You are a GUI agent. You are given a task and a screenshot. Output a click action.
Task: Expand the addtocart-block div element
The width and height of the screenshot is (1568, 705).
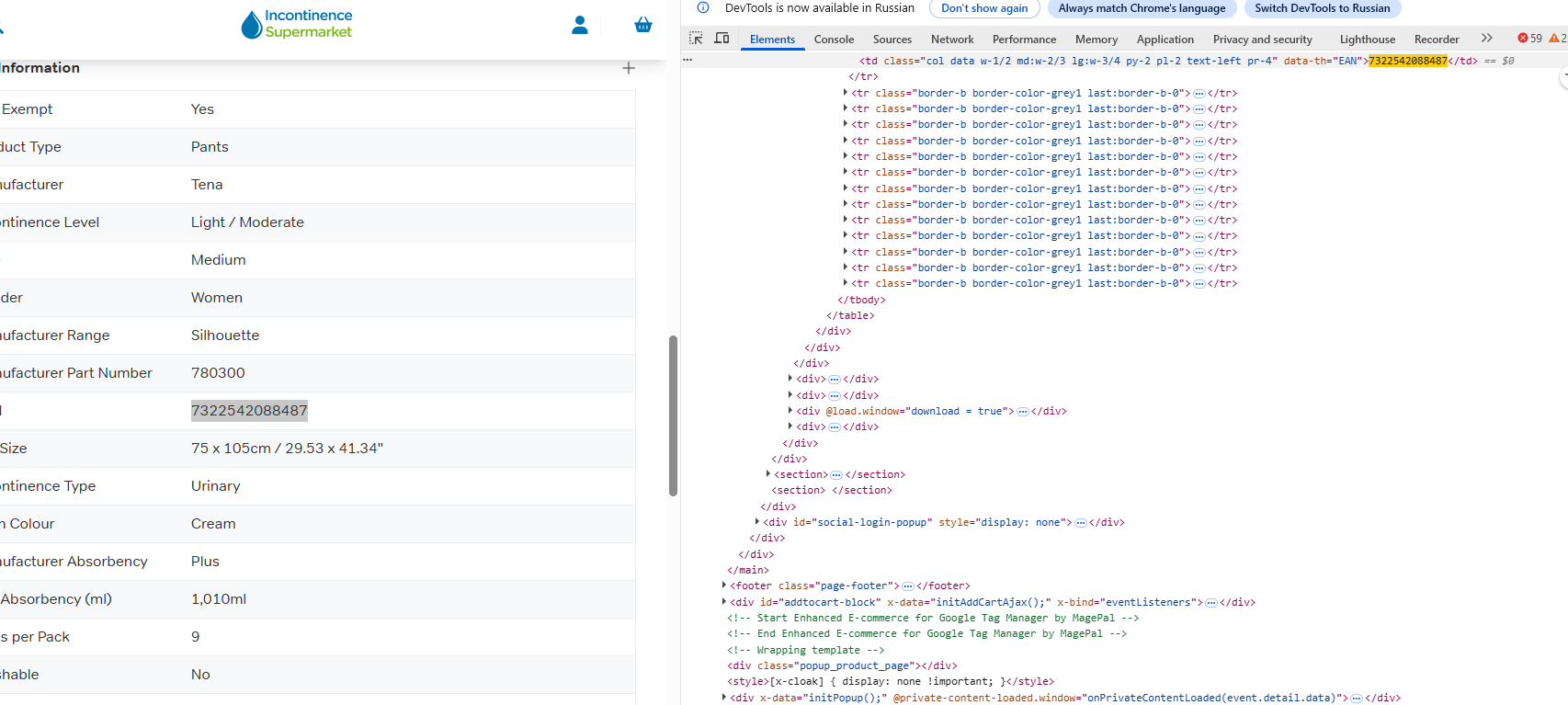[x=724, y=602]
